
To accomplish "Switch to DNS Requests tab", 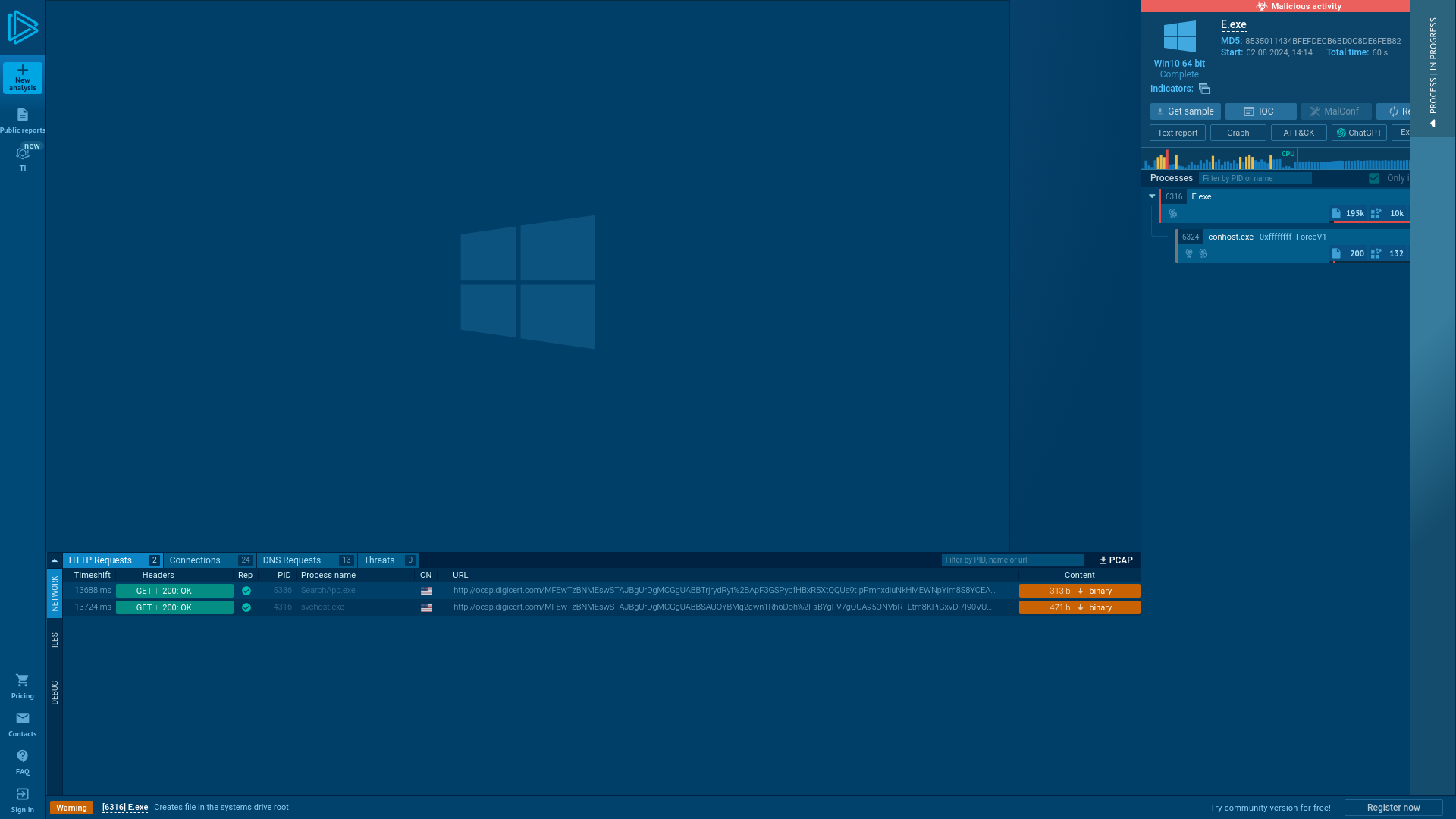I will [x=306, y=560].
